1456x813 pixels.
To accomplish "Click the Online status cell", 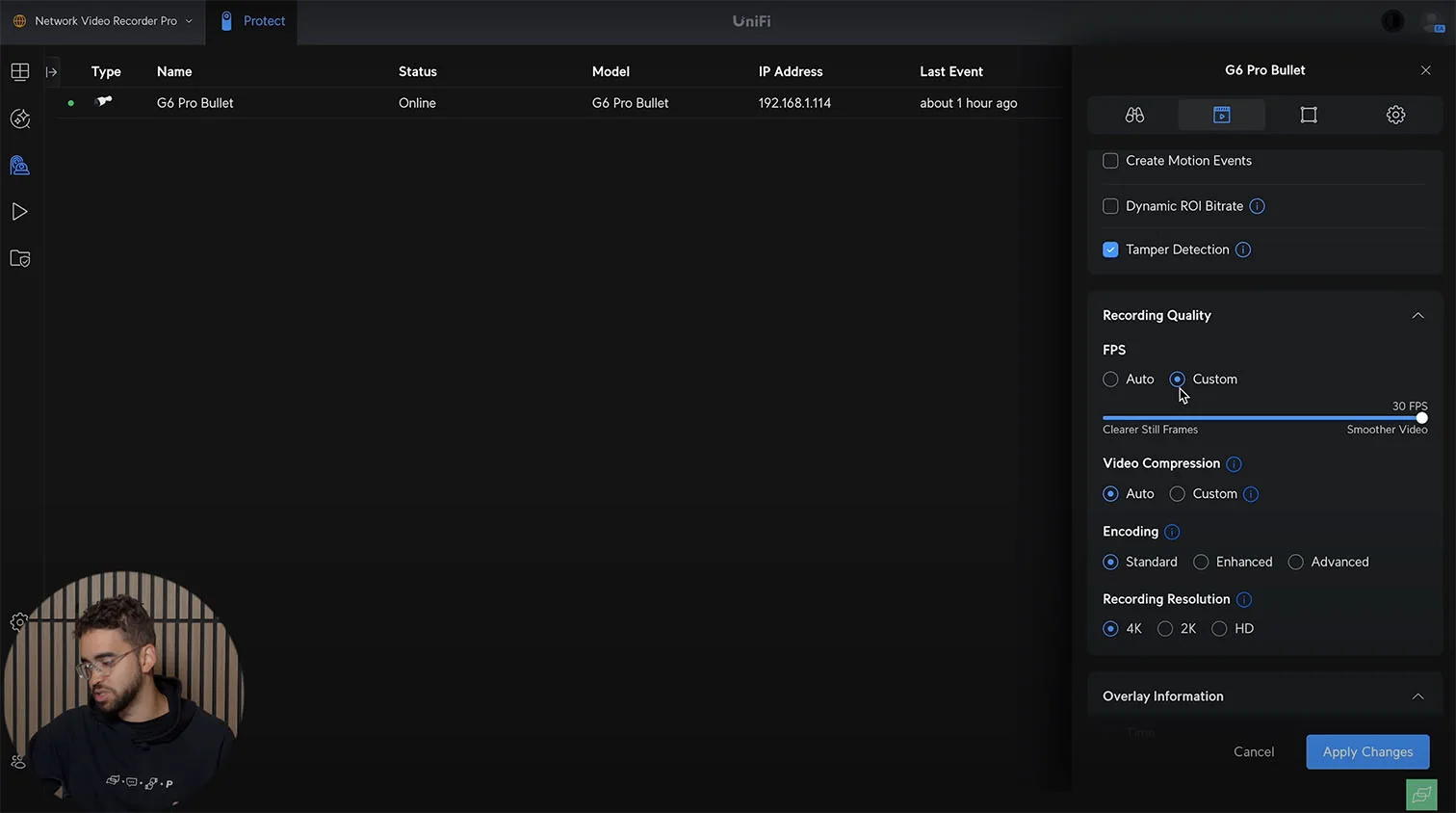I will [x=417, y=103].
